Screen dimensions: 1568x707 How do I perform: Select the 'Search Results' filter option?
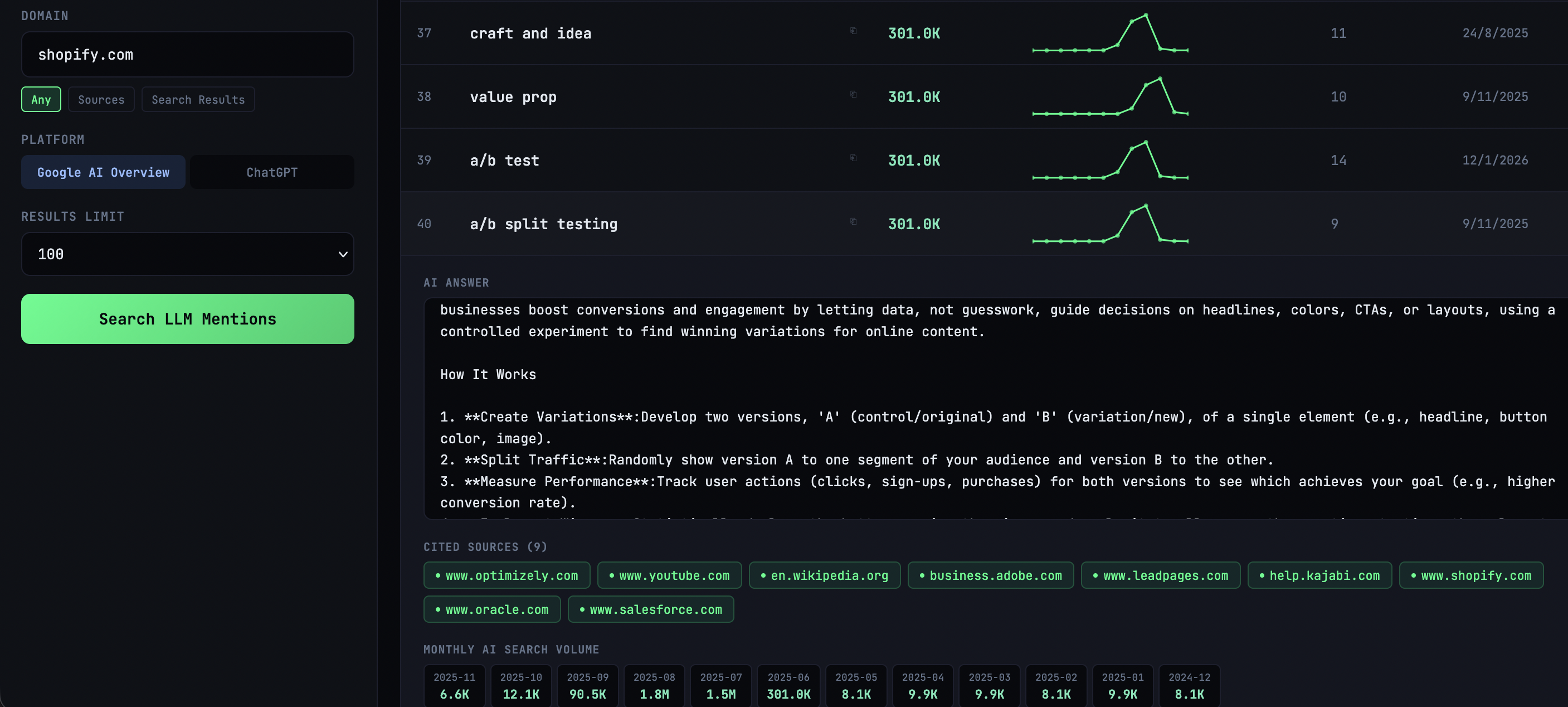198,100
